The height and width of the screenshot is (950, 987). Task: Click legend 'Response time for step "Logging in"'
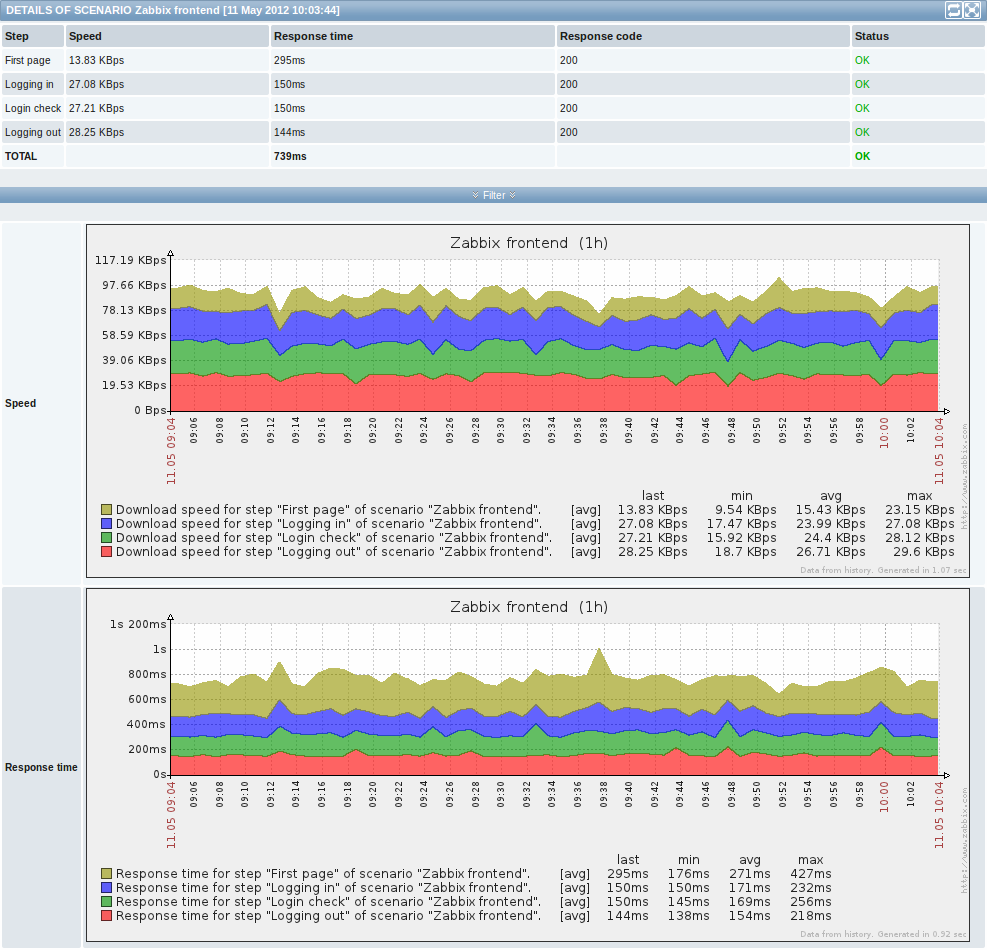point(323,888)
